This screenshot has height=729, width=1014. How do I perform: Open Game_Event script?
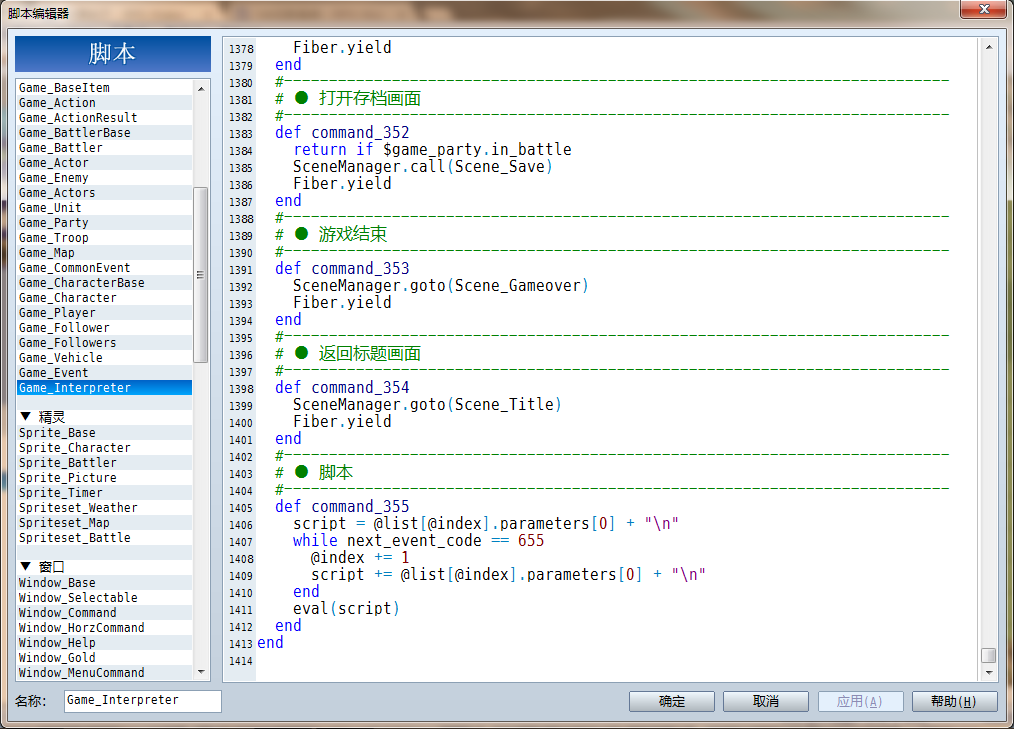(x=104, y=373)
